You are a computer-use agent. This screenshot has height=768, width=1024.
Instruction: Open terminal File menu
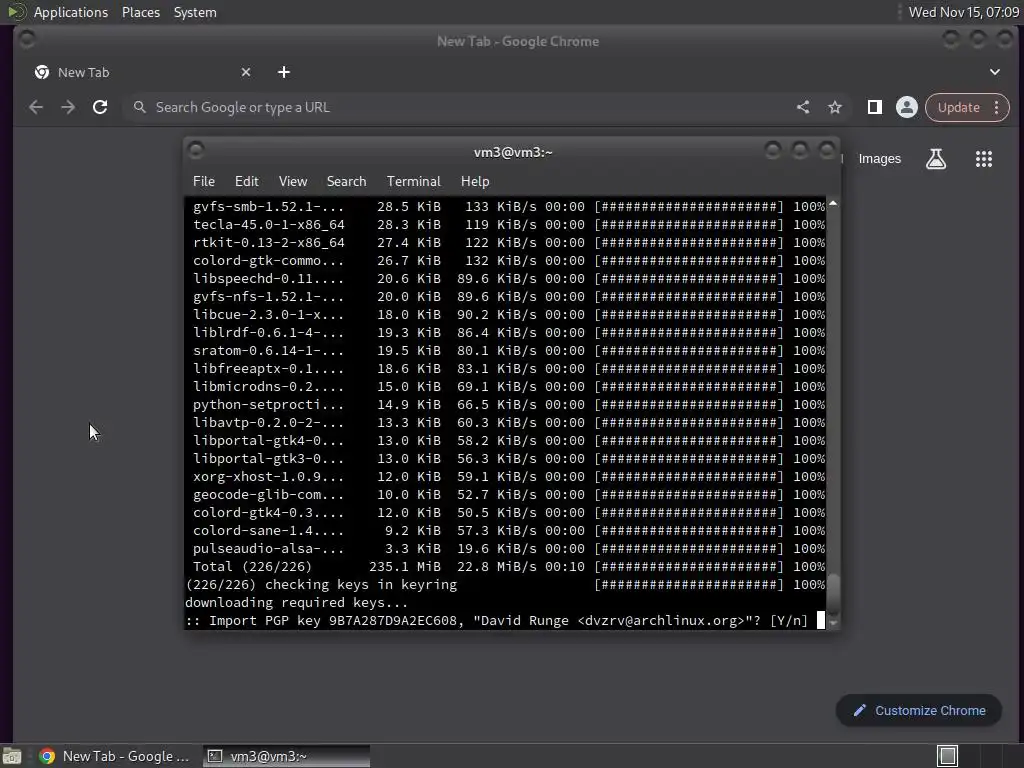(204, 182)
